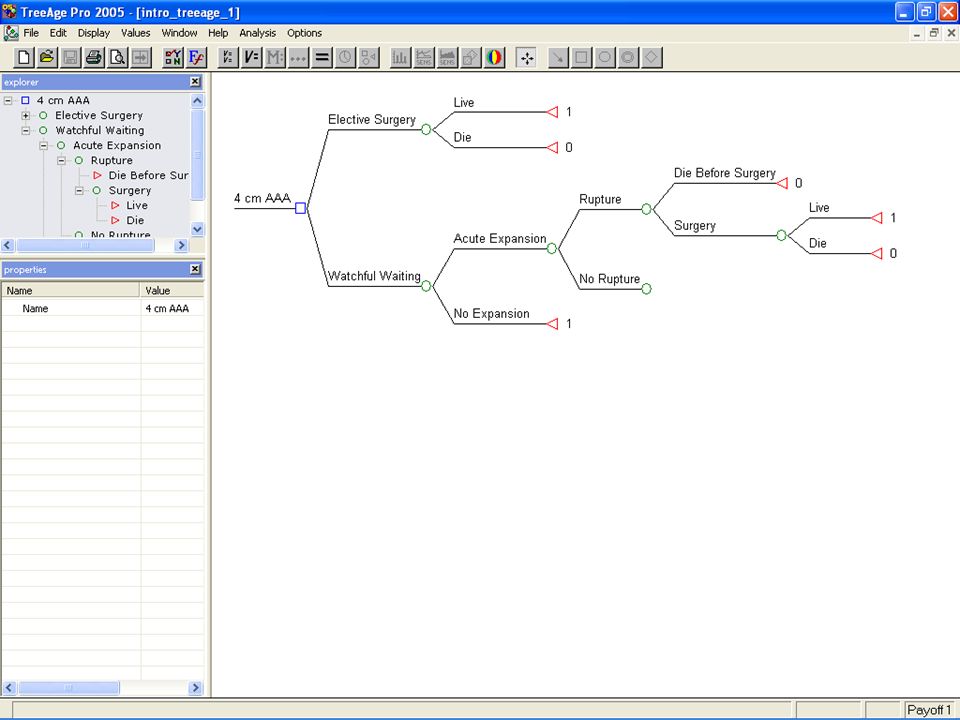Create a new document with the blank page icon
The height and width of the screenshot is (720, 960).
coord(24,58)
